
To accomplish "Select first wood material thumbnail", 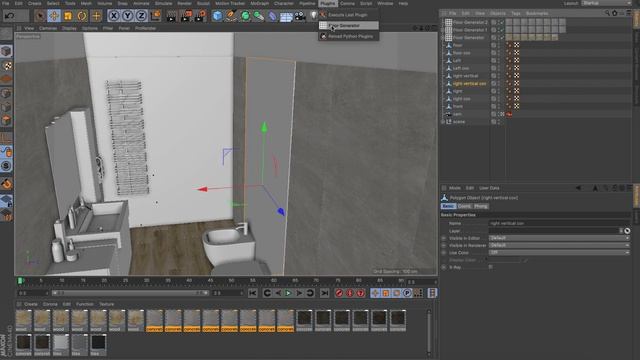I will (x=24, y=320).
